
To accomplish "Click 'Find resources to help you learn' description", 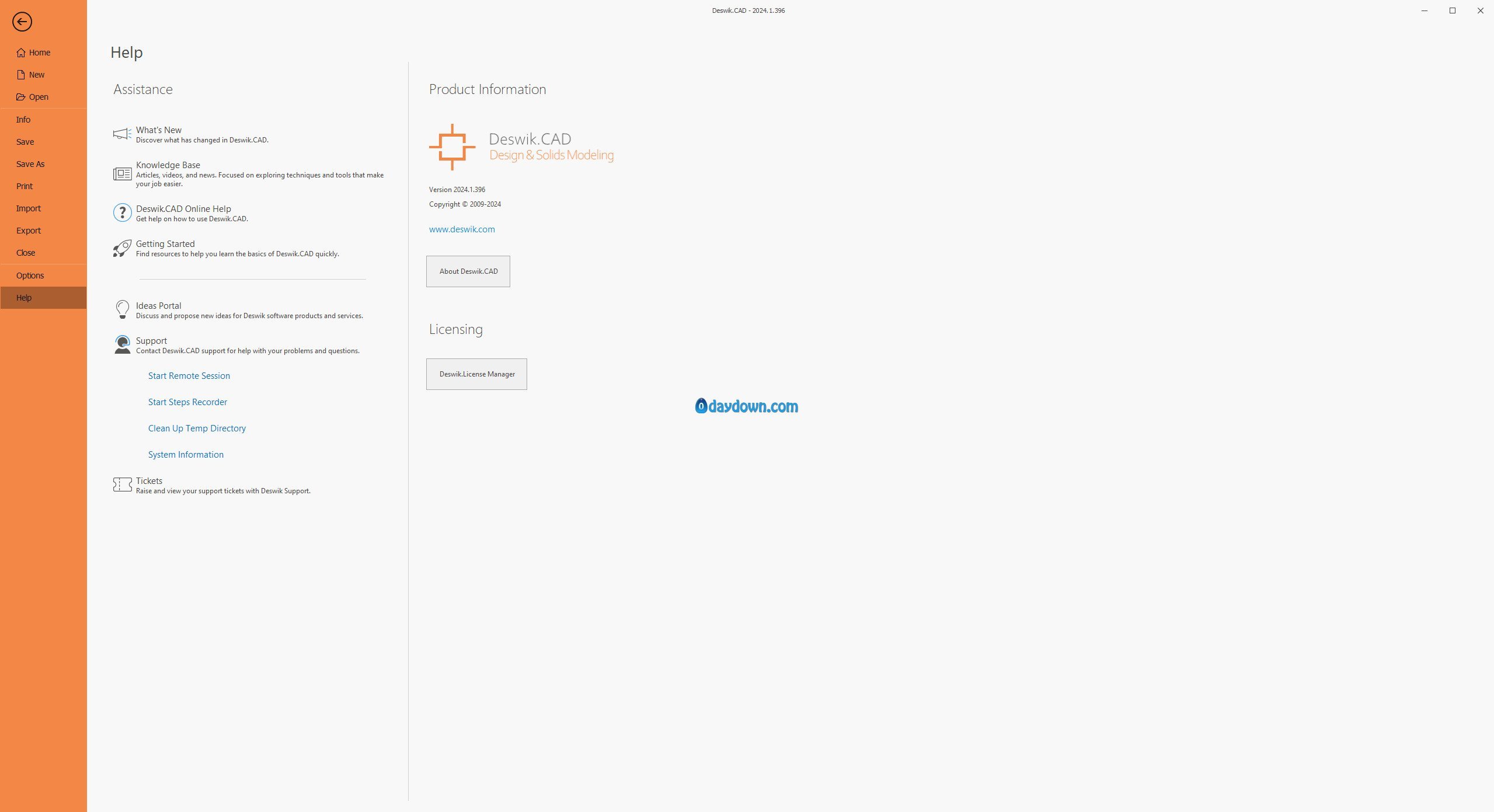I will [237, 254].
